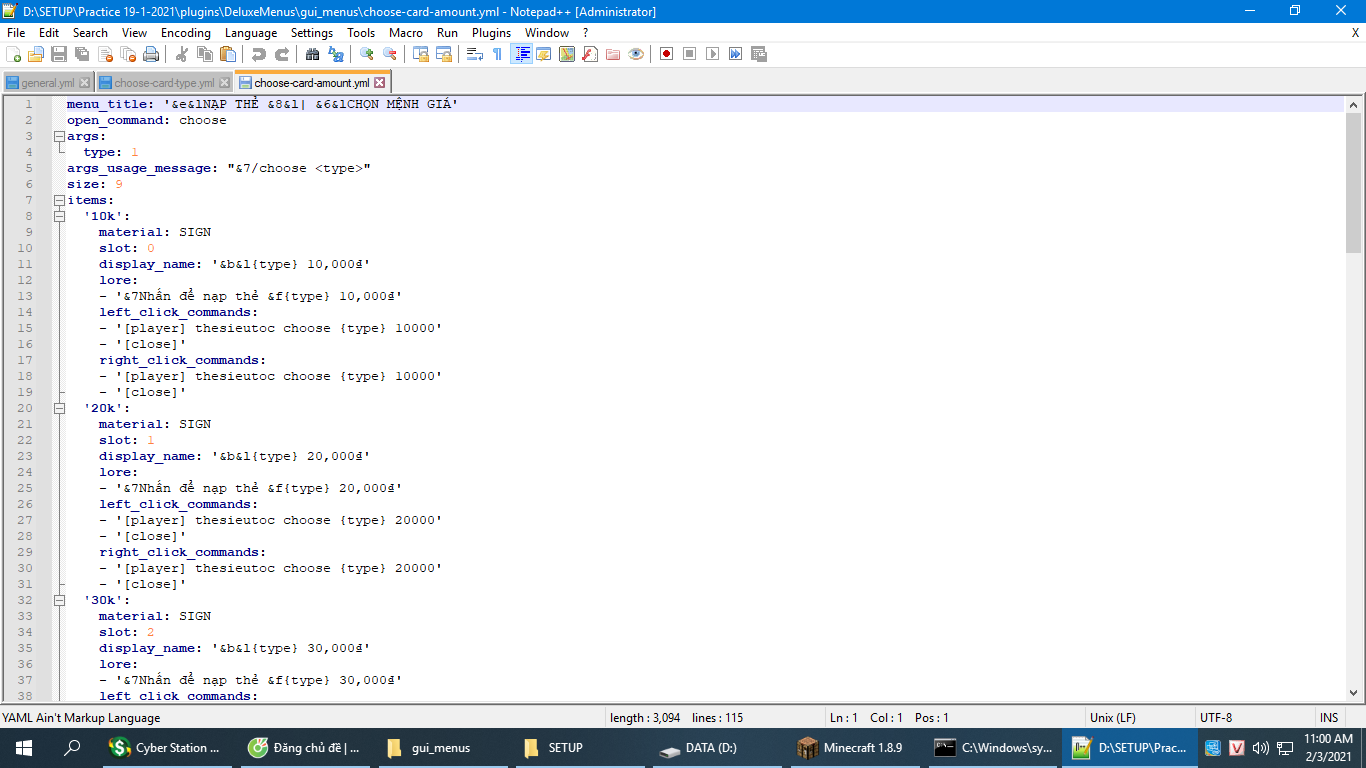Click the Find and Replace icon
1366x768 pixels.
[336, 54]
